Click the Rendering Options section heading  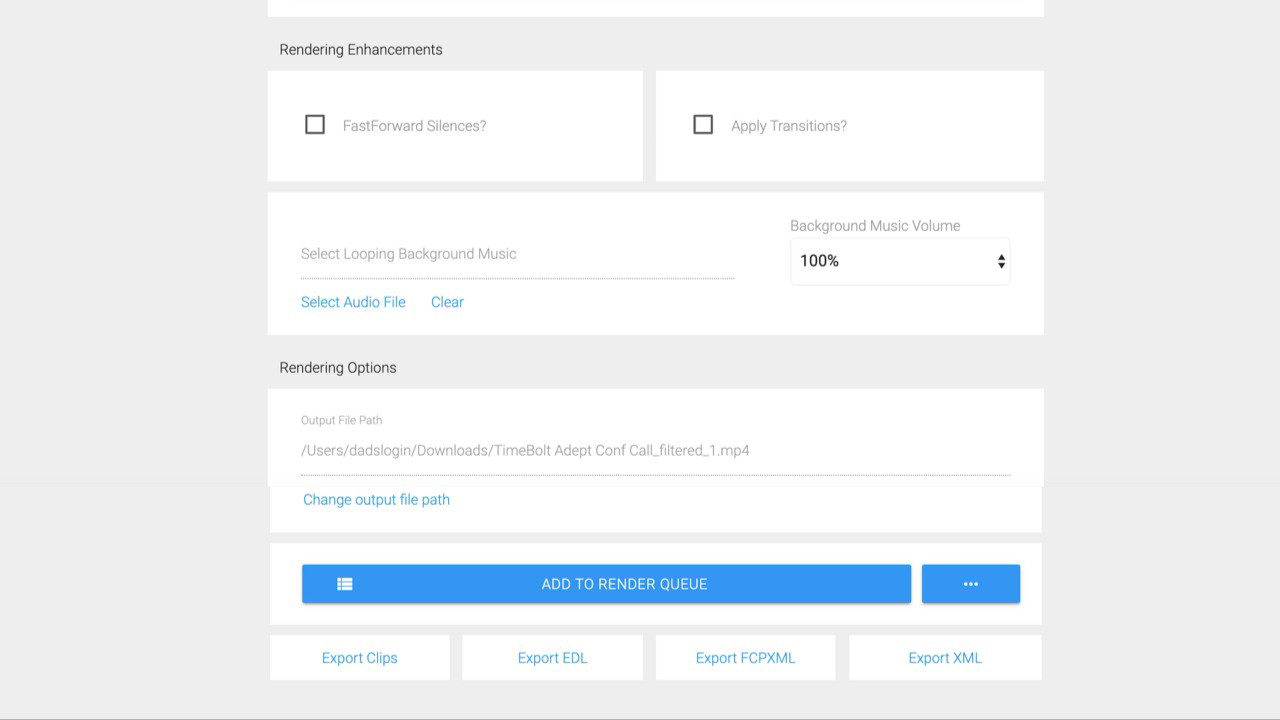tap(338, 368)
